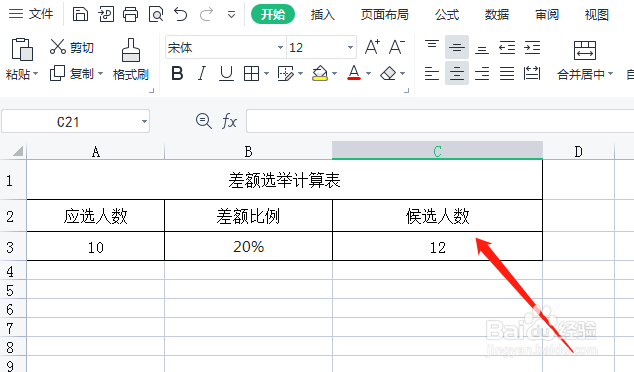Image resolution: width=634 pixels, height=372 pixels.
Task: Decrease indent icon
Action: 507,47
